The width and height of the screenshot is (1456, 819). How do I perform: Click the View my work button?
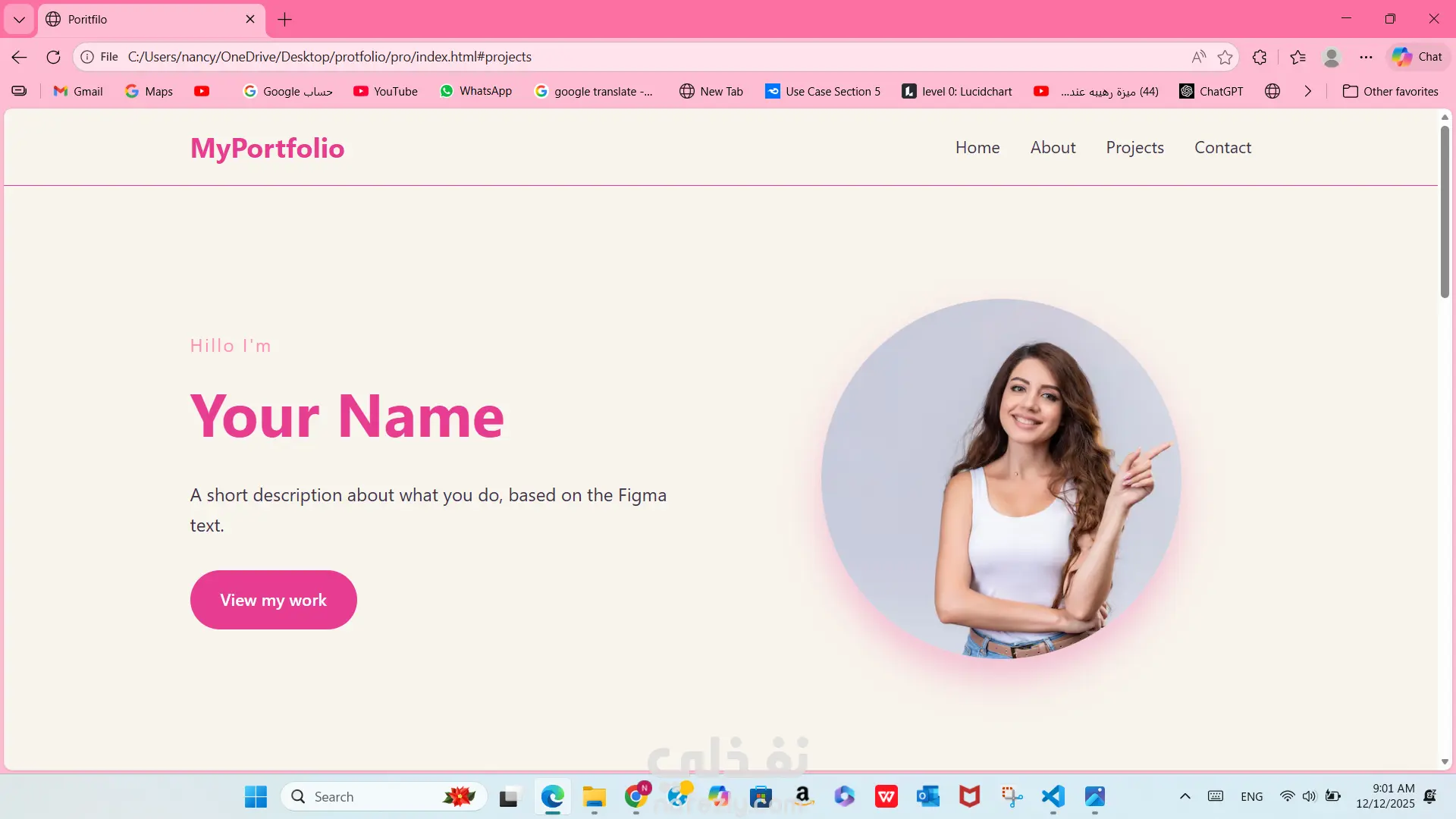pos(273,600)
